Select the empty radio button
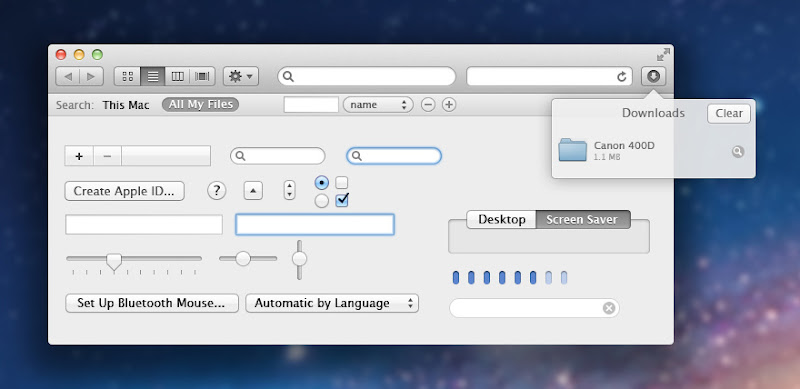 click(321, 201)
